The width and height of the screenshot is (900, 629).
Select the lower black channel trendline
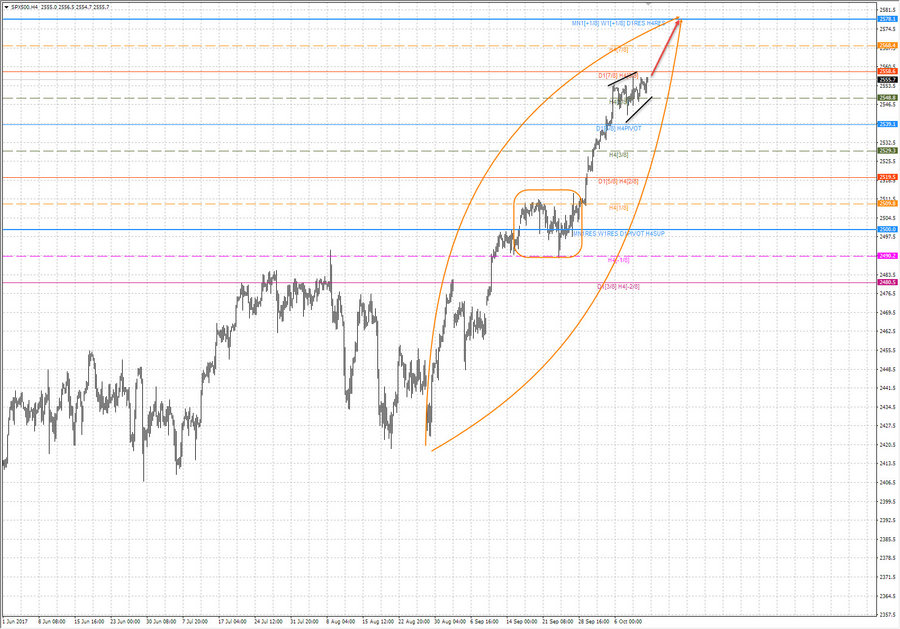pos(639,110)
